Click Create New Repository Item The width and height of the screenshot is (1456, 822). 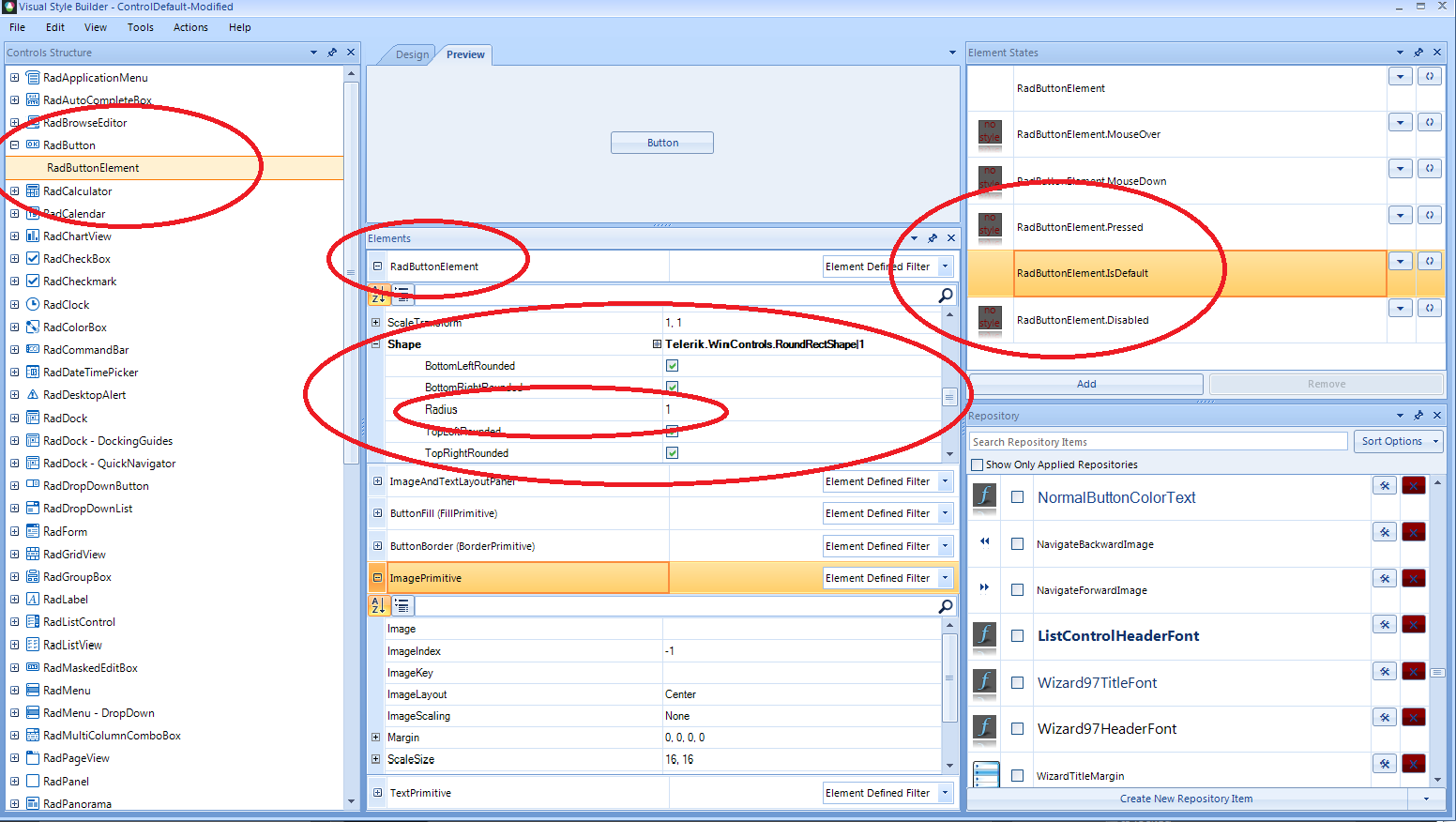tap(1186, 799)
